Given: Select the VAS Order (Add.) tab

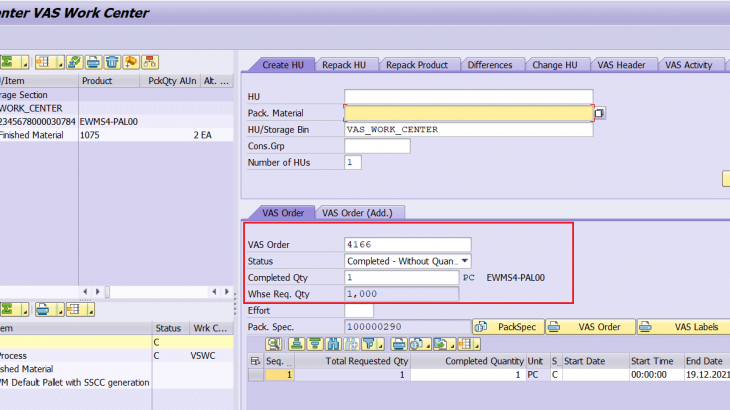Looking at the screenshot, I should coord(357,213).
